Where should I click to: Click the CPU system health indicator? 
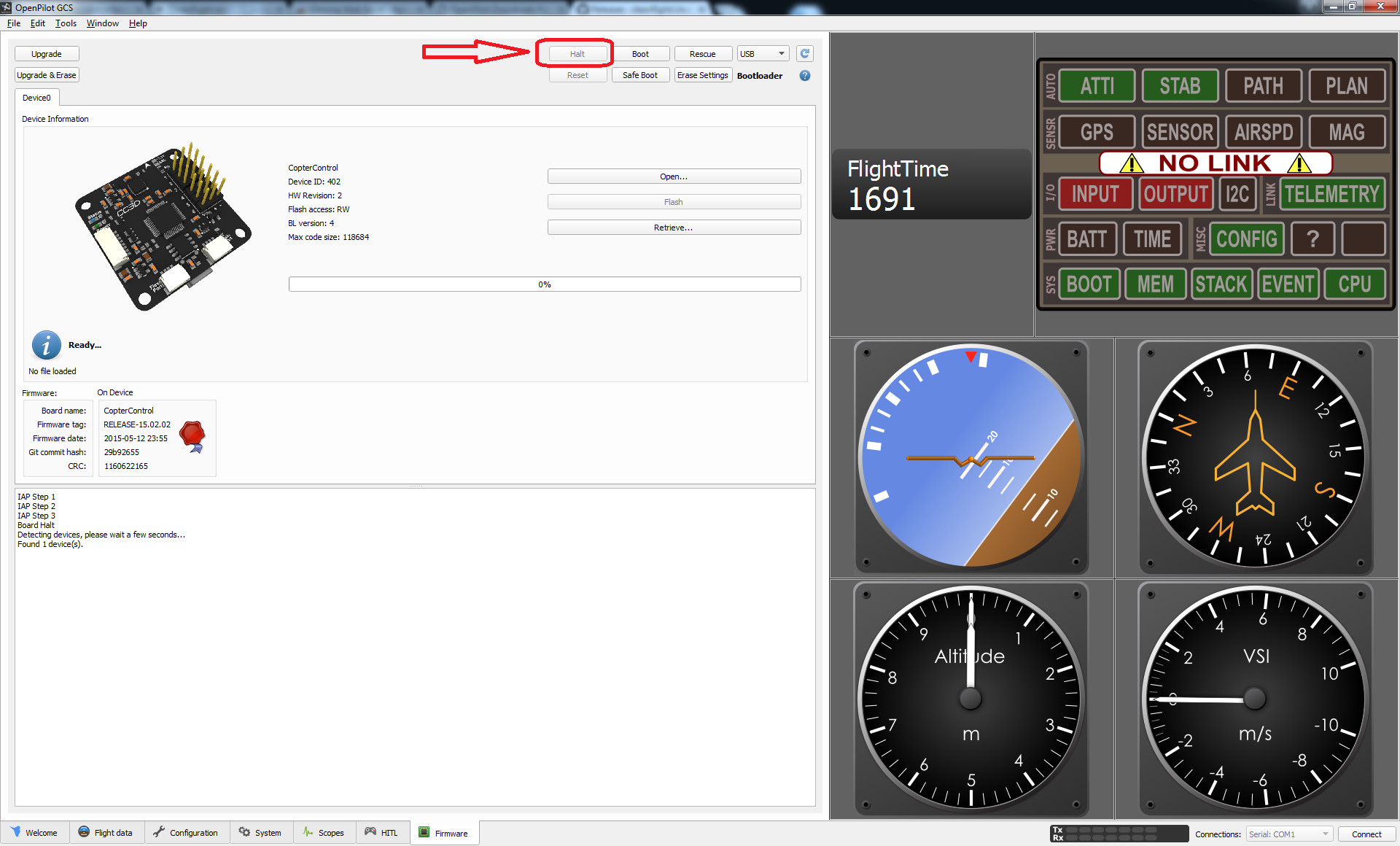1354,284
